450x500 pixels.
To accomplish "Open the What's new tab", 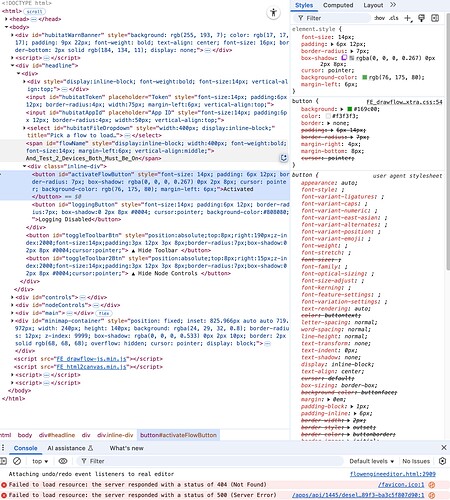I will coord(126,448).
